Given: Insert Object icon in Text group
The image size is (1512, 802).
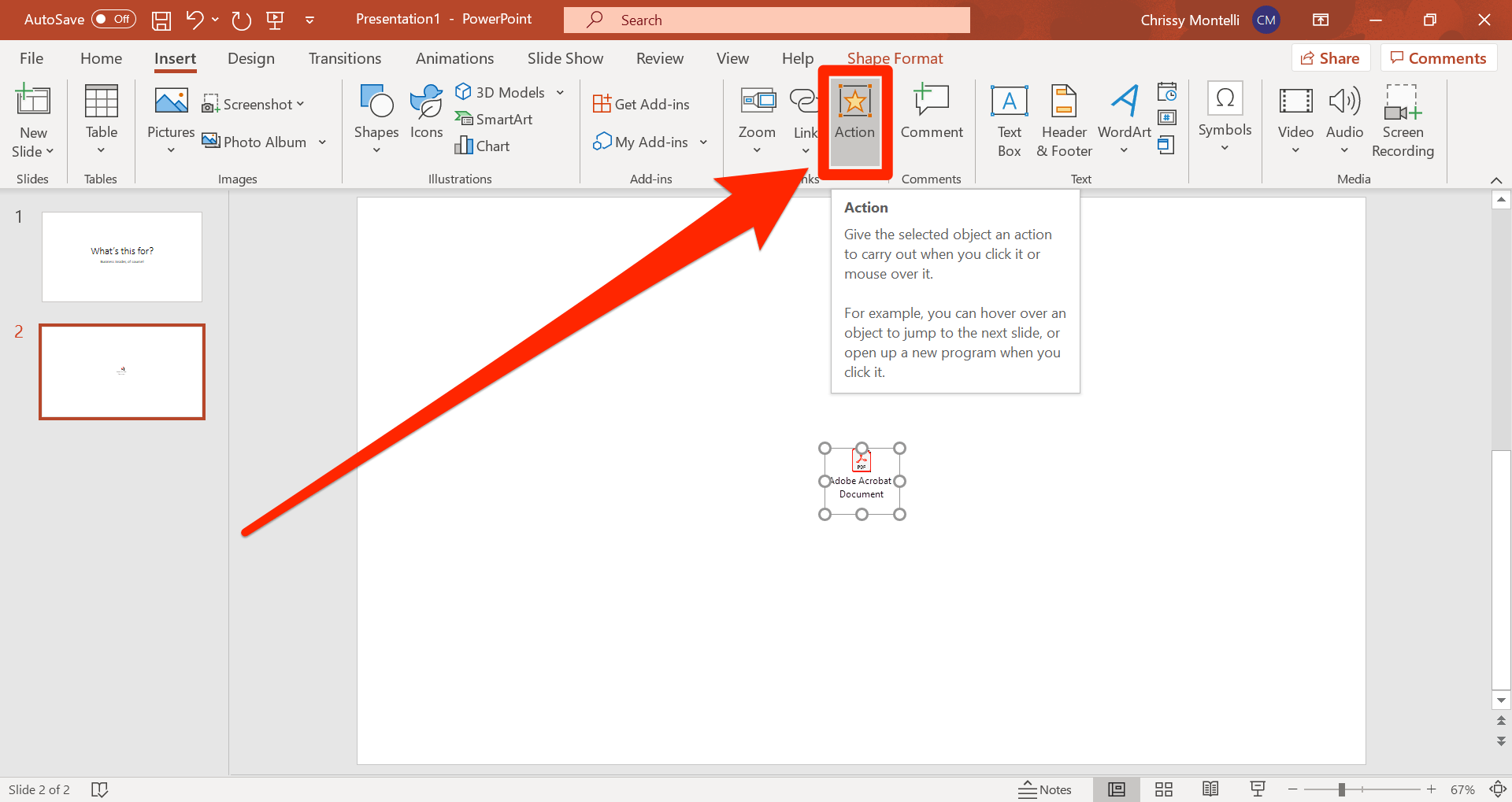Looking at the screenshot, I should pos(1167,145).
